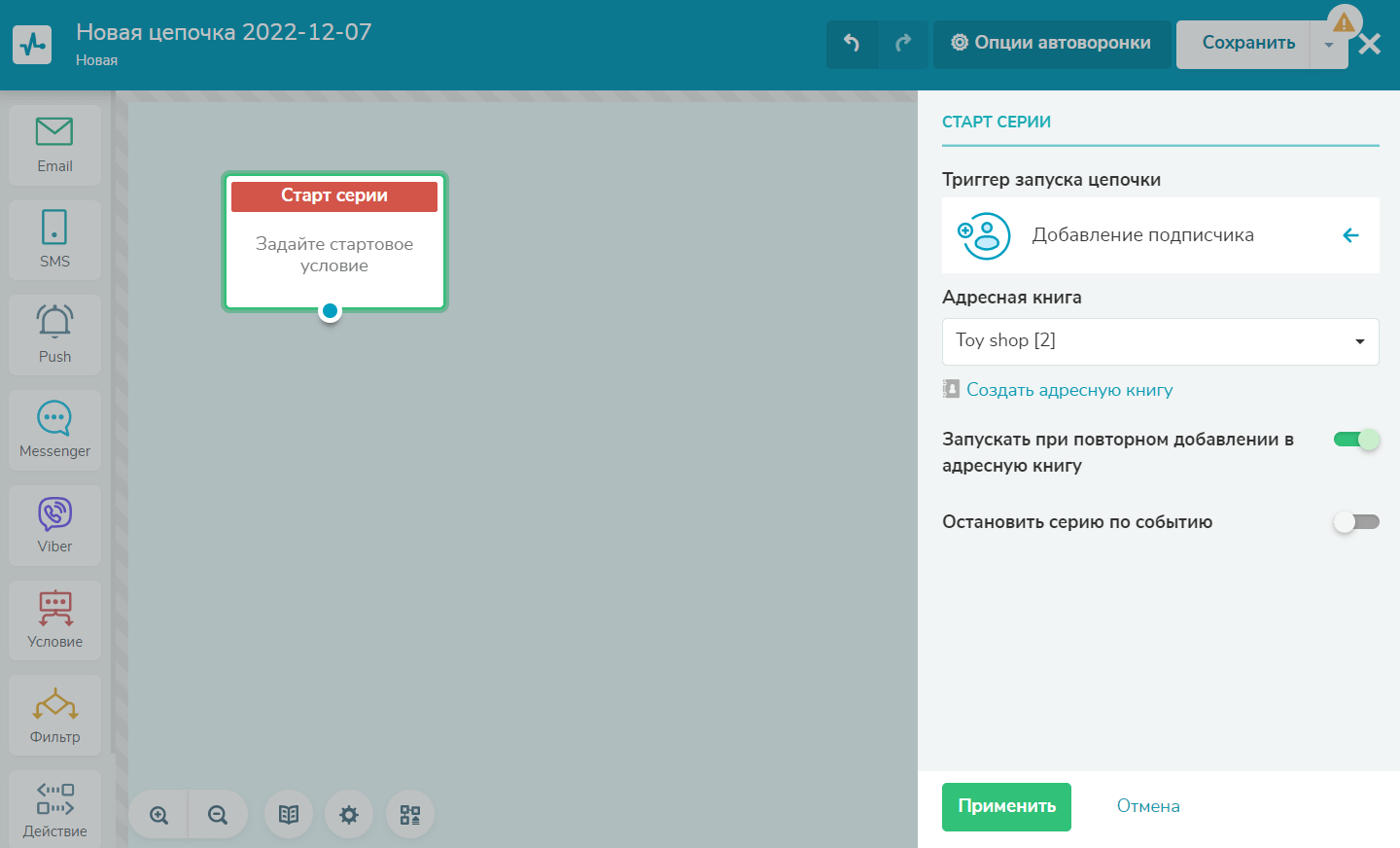
Task: Zoom out on the canvas
Action: [218, 815]
